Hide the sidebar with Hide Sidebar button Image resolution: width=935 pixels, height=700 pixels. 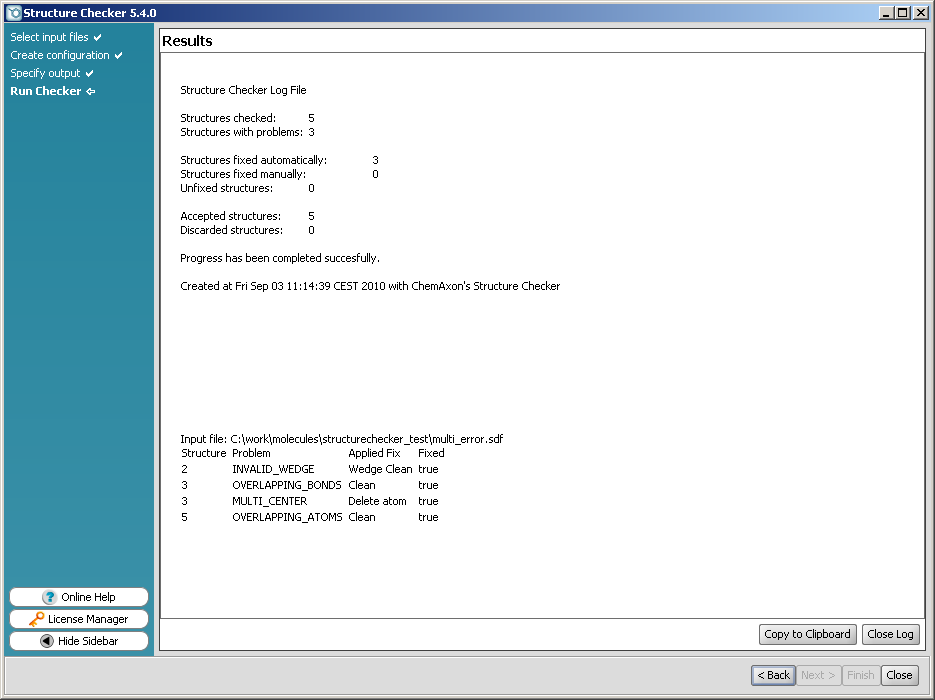[x=79, y=641]
